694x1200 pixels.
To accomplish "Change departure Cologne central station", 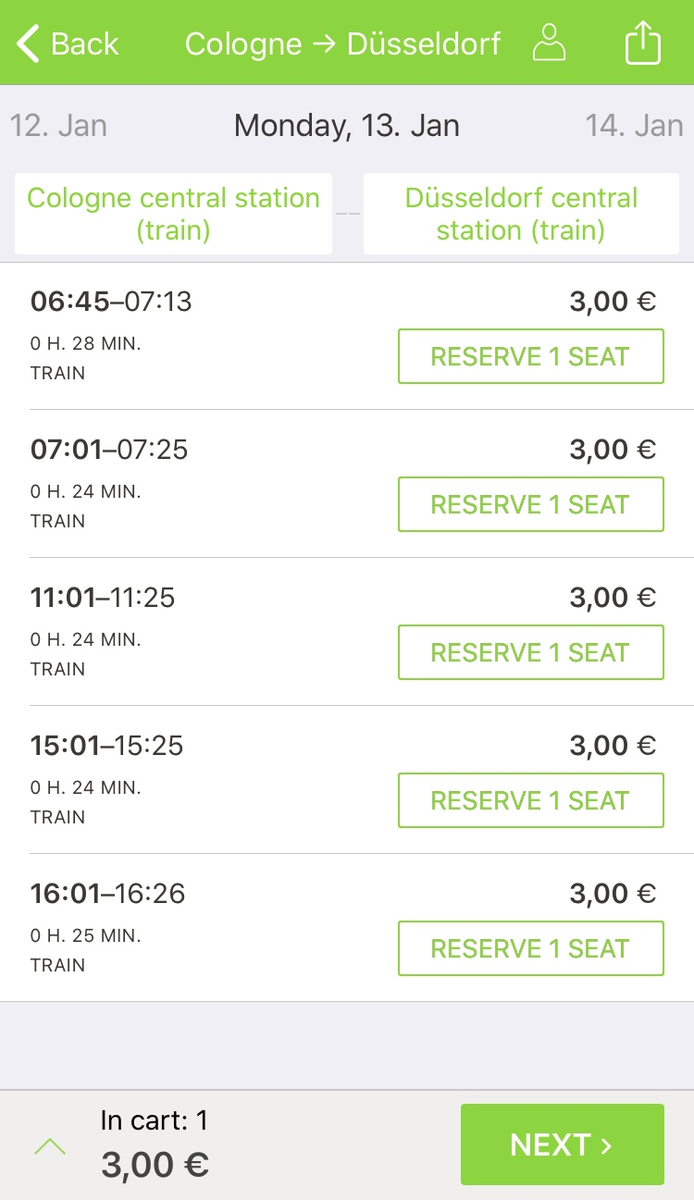I will click(173, 214).
